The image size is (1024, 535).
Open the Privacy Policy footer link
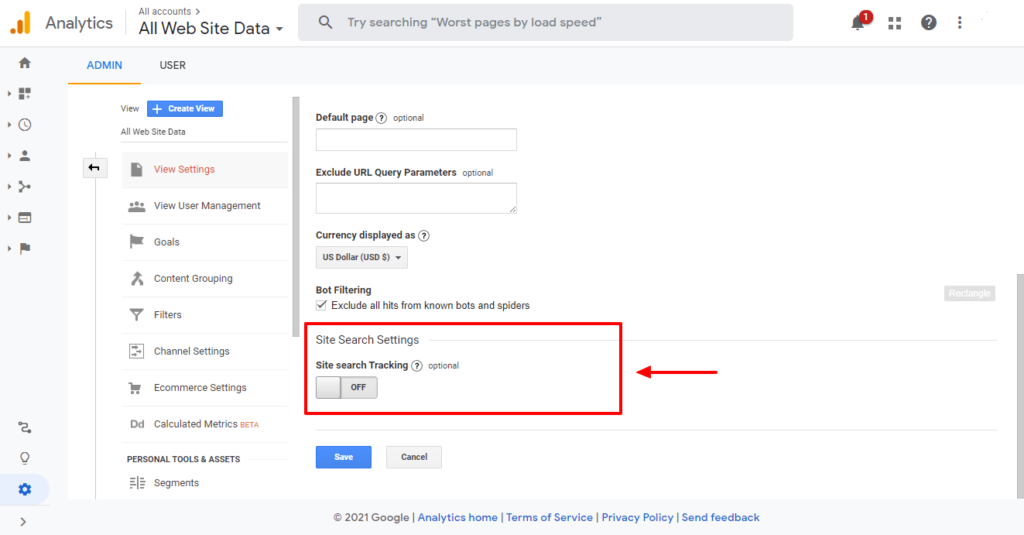[x=637, y=518]
